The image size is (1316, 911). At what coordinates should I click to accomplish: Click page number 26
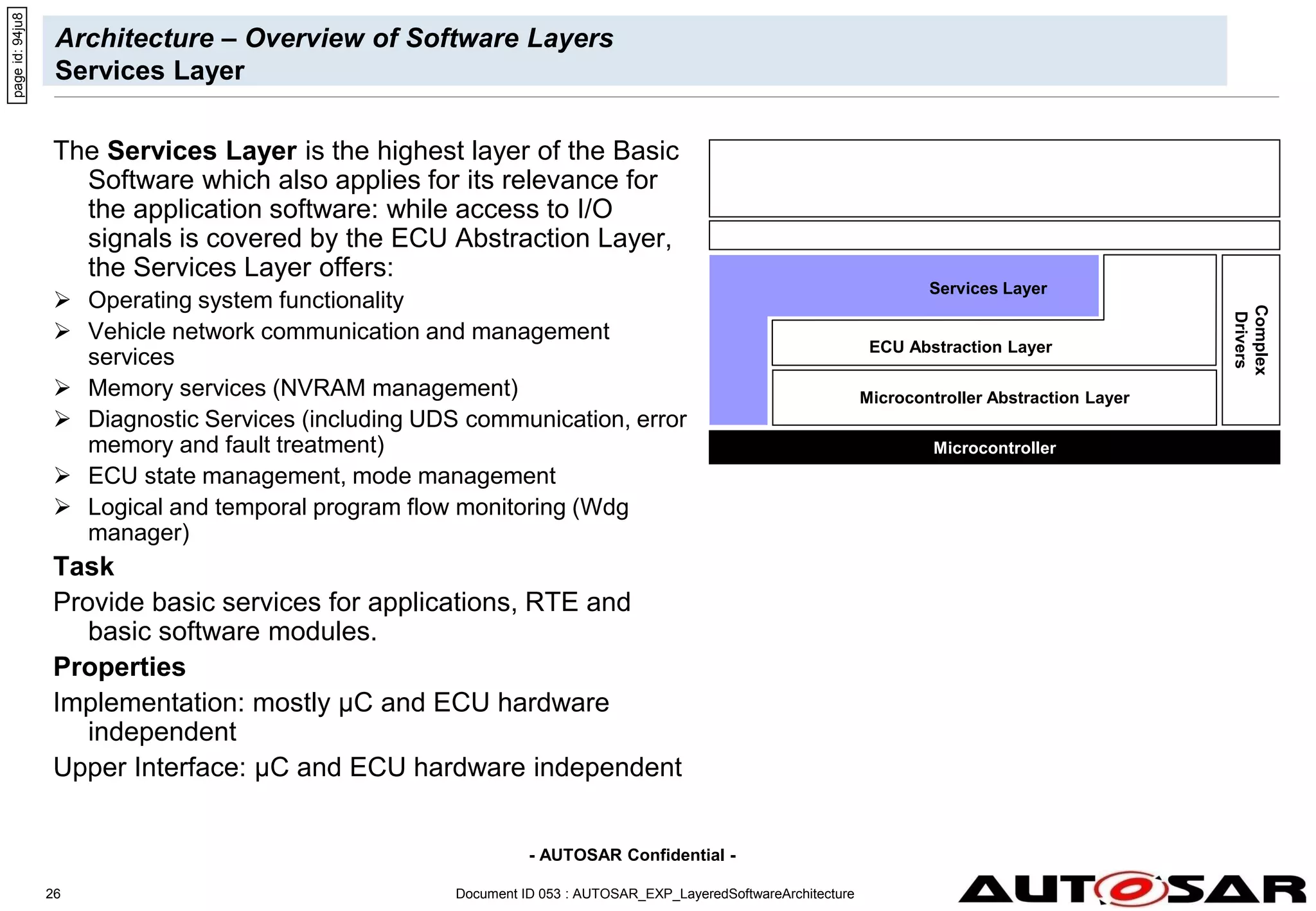pos(53,894)
